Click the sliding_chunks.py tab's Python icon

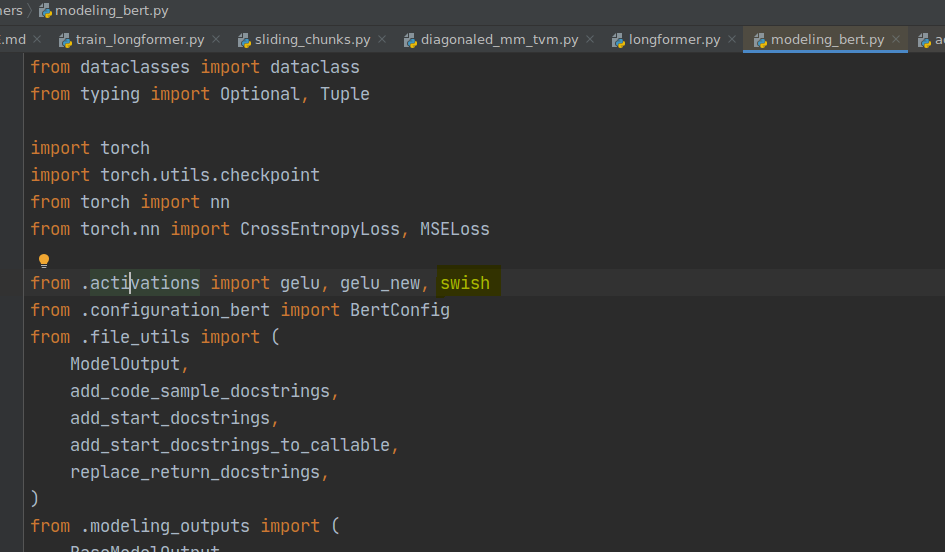(244, 40)
